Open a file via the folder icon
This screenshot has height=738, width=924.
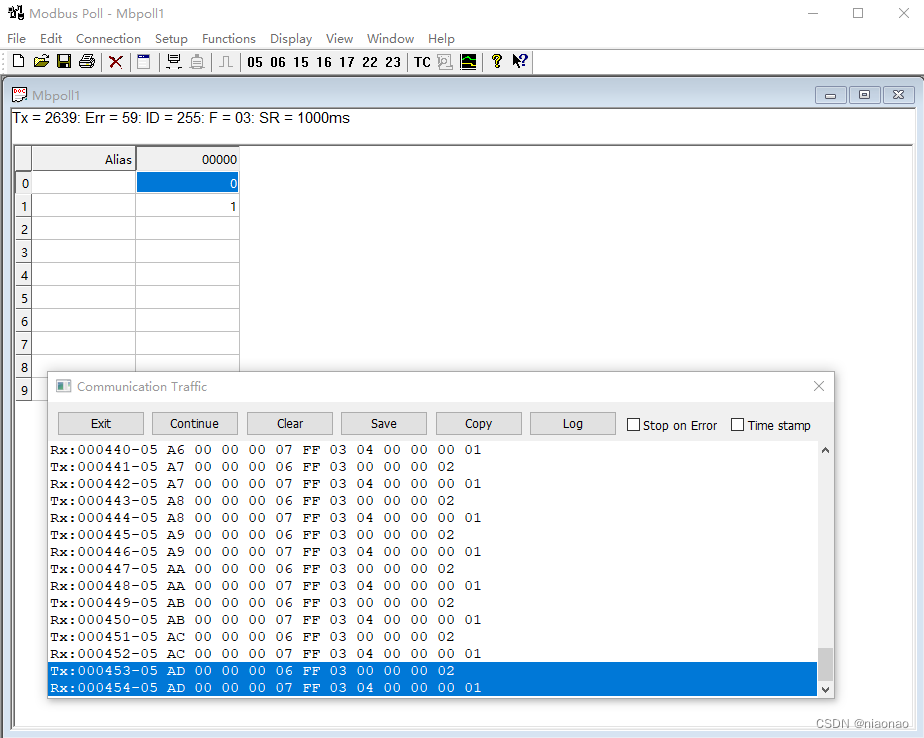pyautogui.click(x=41, y=61)
